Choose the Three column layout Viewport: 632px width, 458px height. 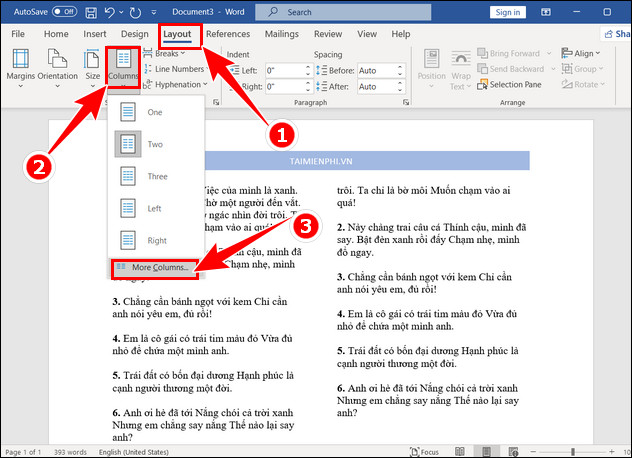click(x=156, y=176)
